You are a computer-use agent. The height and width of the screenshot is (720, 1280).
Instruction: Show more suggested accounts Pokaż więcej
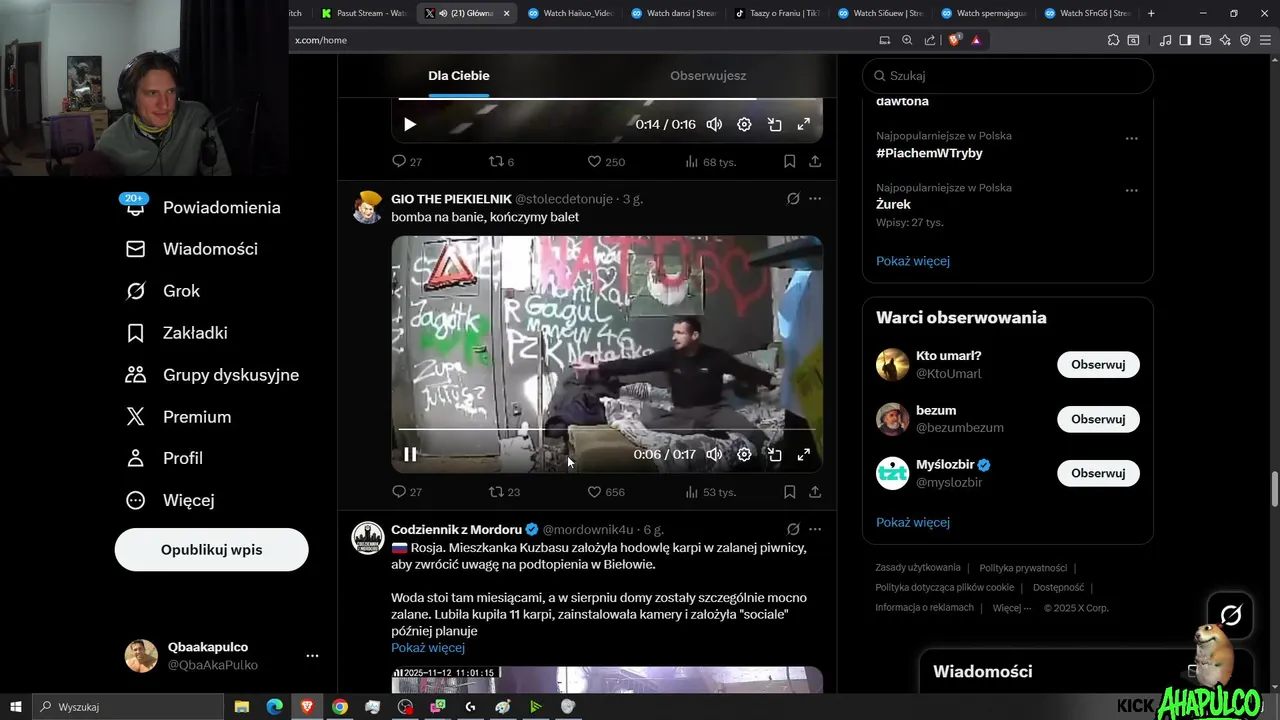tap(913, 522)
